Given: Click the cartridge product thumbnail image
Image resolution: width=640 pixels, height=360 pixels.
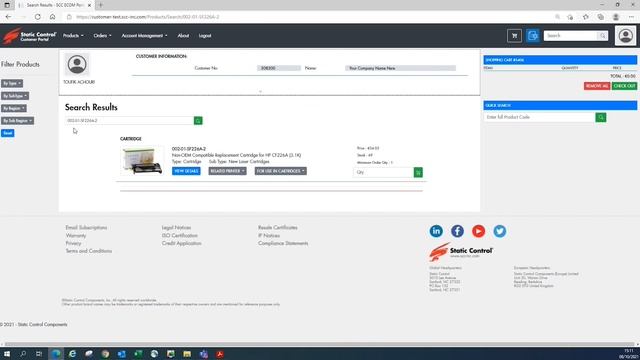Looking at the screenshot, I should pos(142,160).
